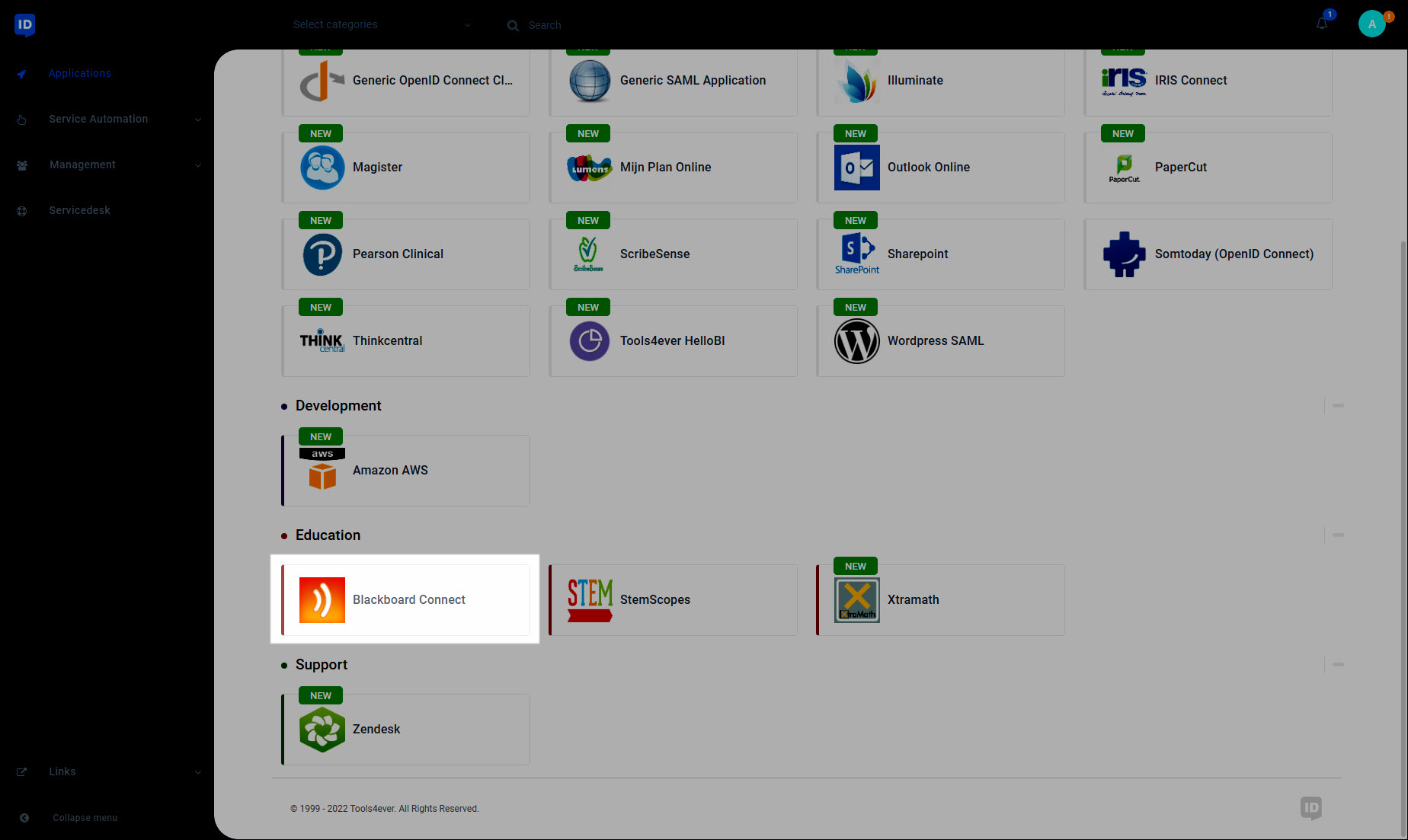Select the Xtramath label
This screenshot has height=840, width=1408.
[914, 600]
